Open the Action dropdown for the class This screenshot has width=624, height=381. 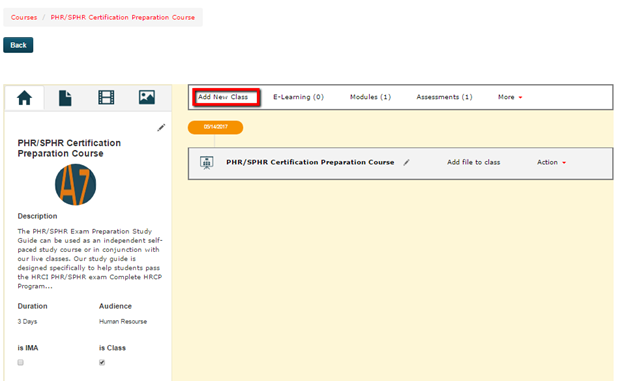[x=551, y=162]
